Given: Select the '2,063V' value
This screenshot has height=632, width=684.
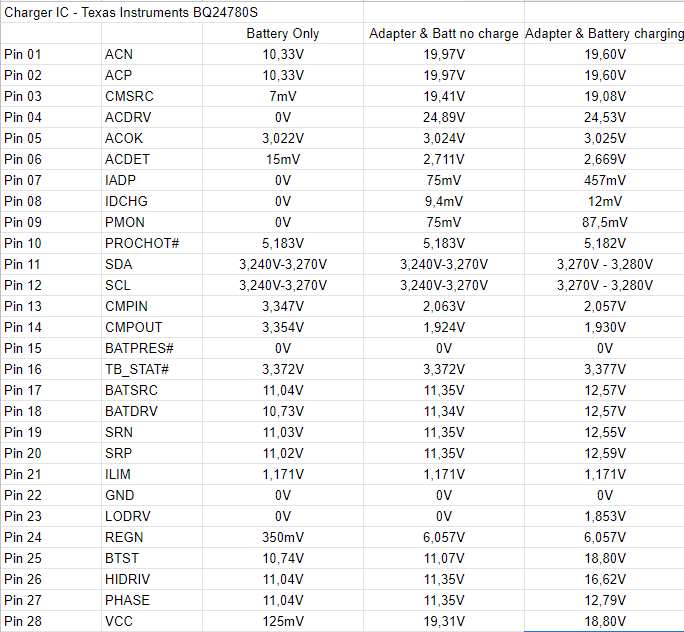Looking at the screenshot, I should [444, 306].
